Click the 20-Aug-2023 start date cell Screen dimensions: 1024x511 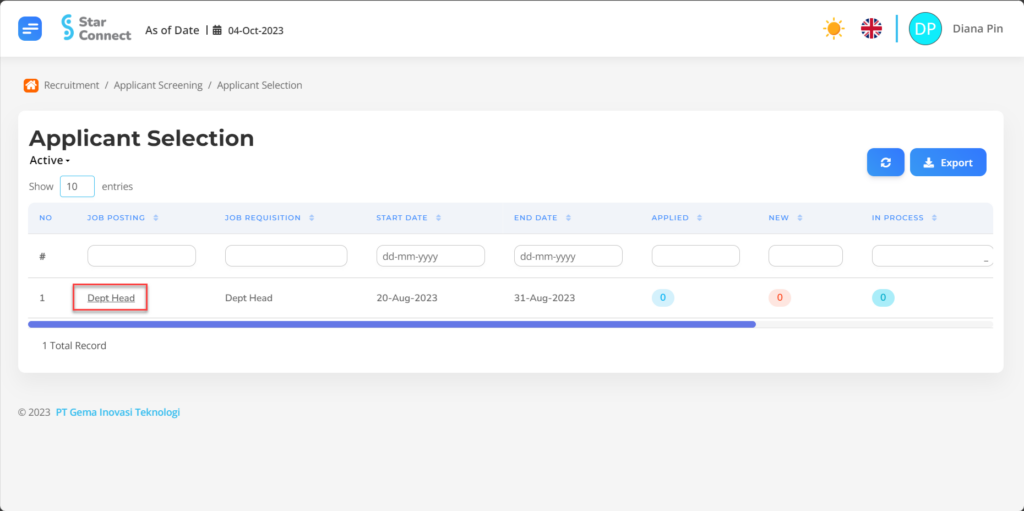[407, 298]
